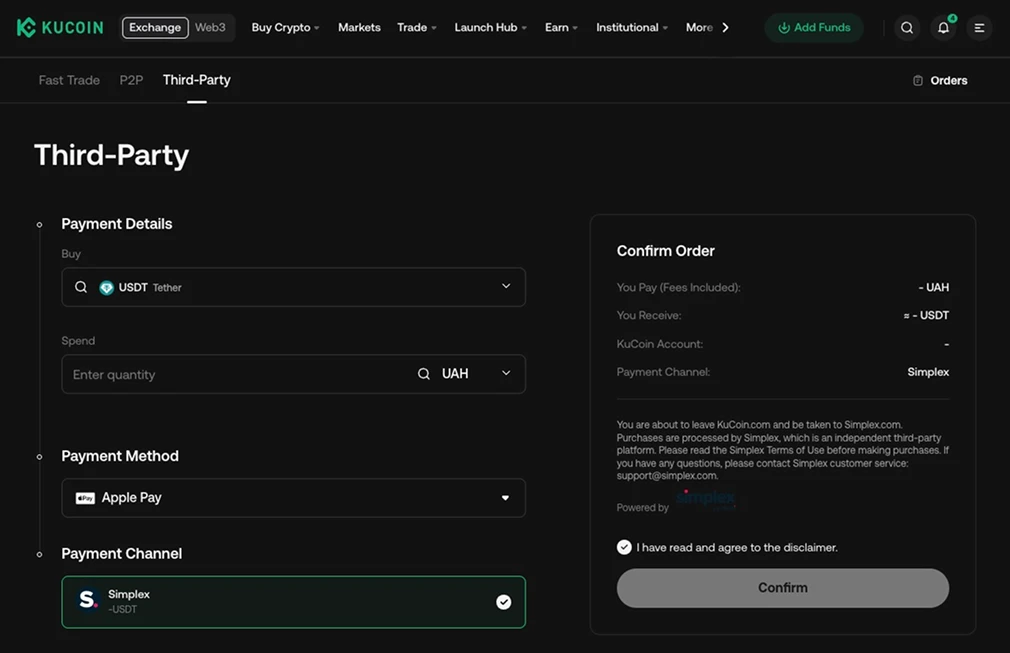Click the search magnifier inside the Spend field

[423, 373]
